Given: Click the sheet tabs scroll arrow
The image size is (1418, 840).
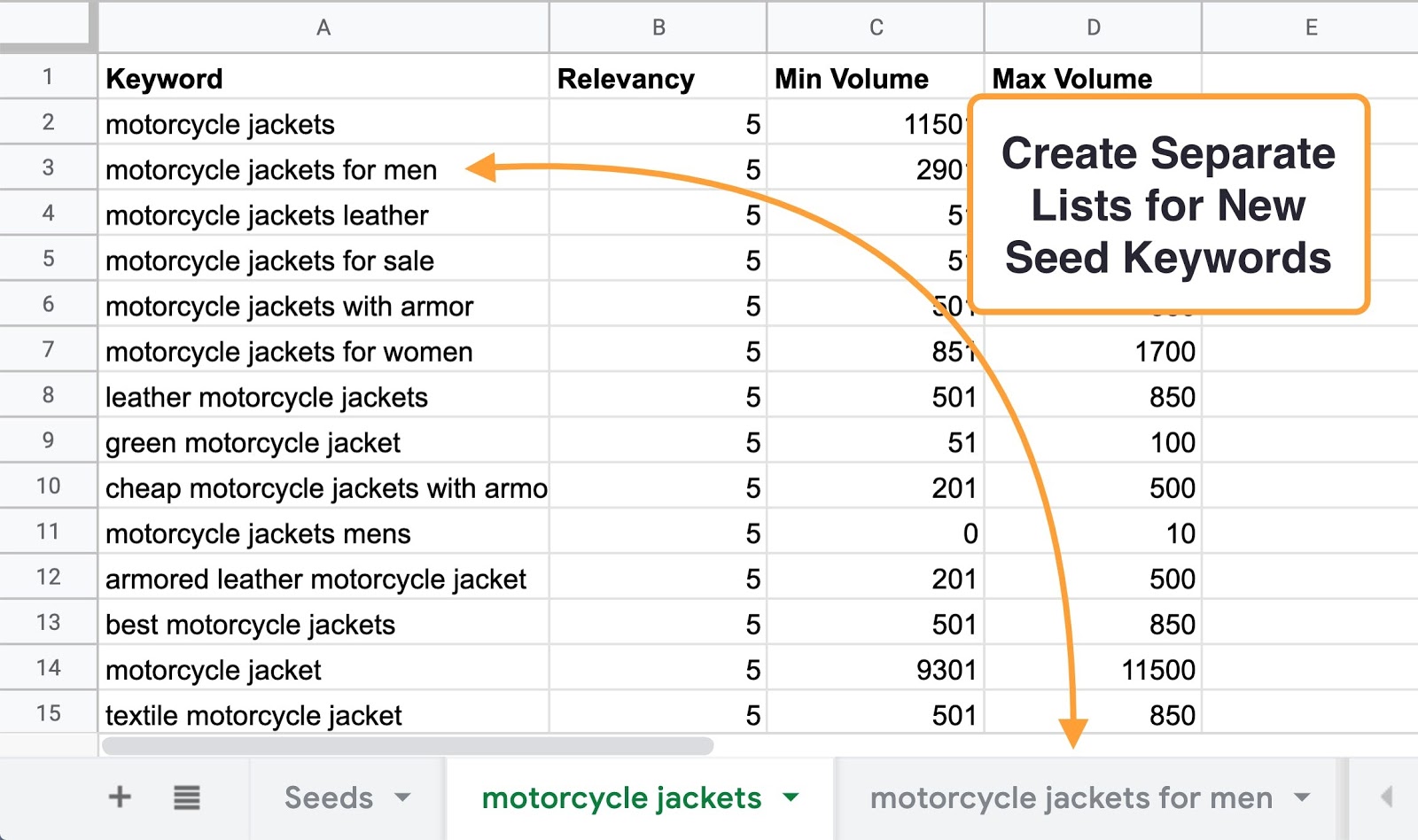Looking at the screenshot, I should pyautogui.click(x=1386, y=797).
